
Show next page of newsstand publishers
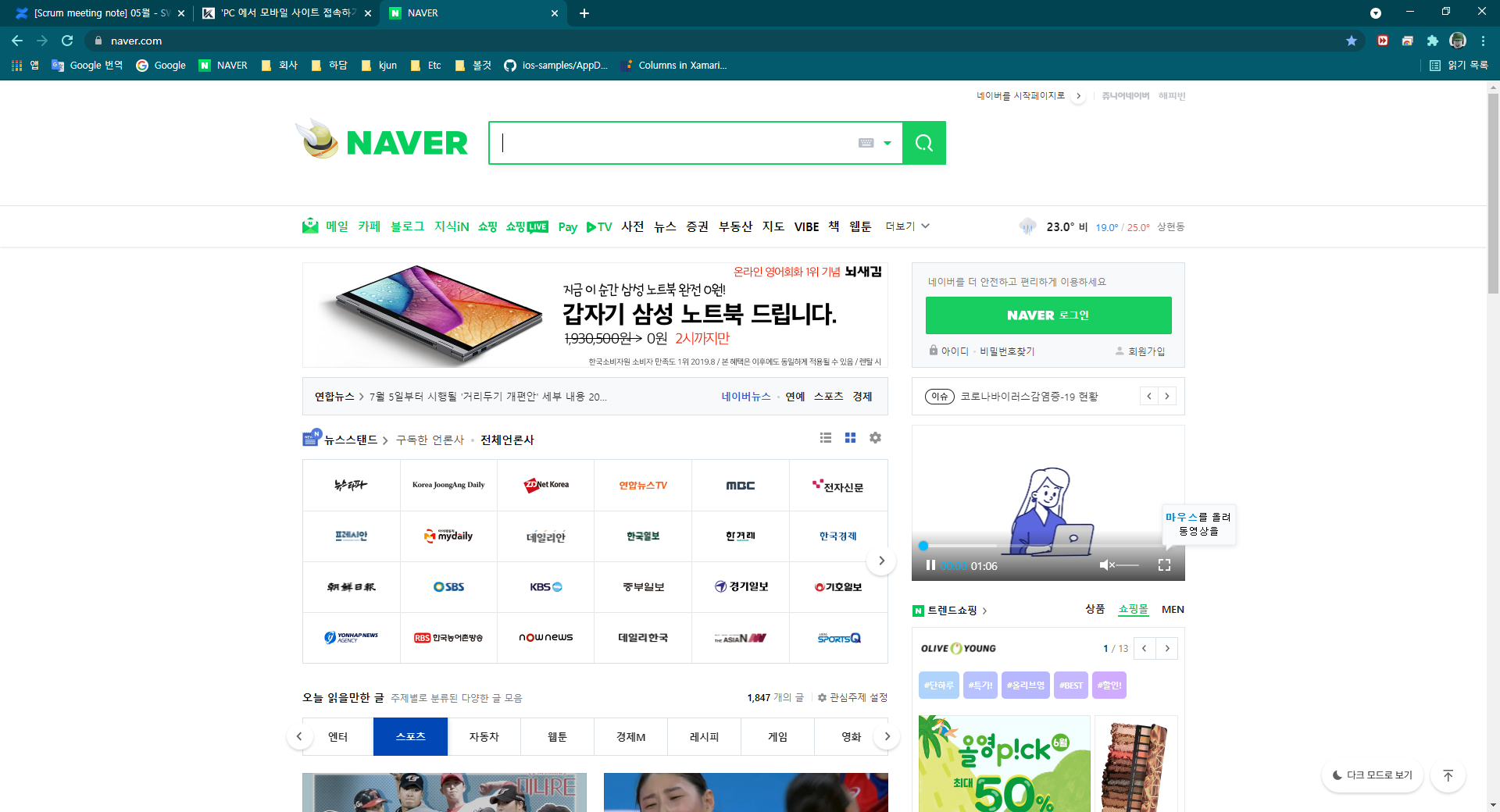point(881,561)
